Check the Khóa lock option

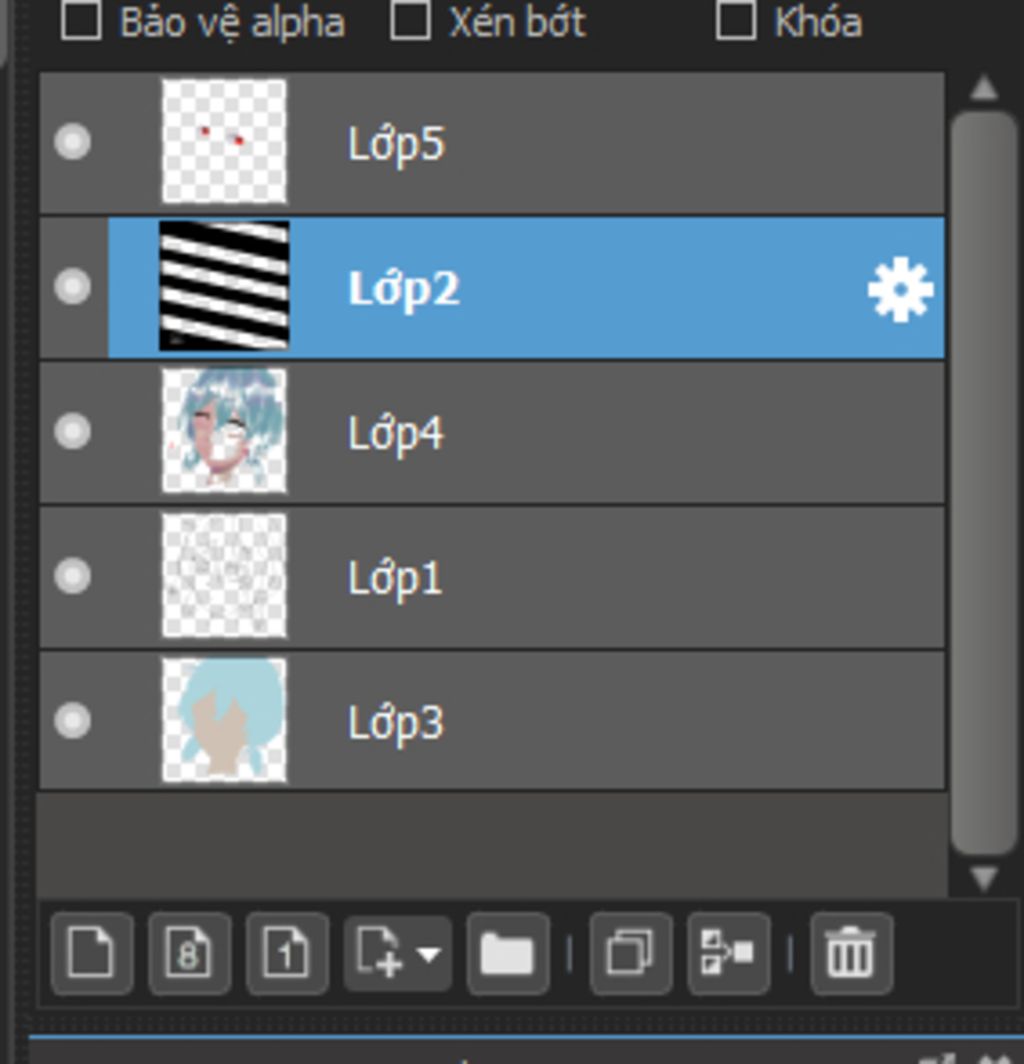(x=736, y=22)
